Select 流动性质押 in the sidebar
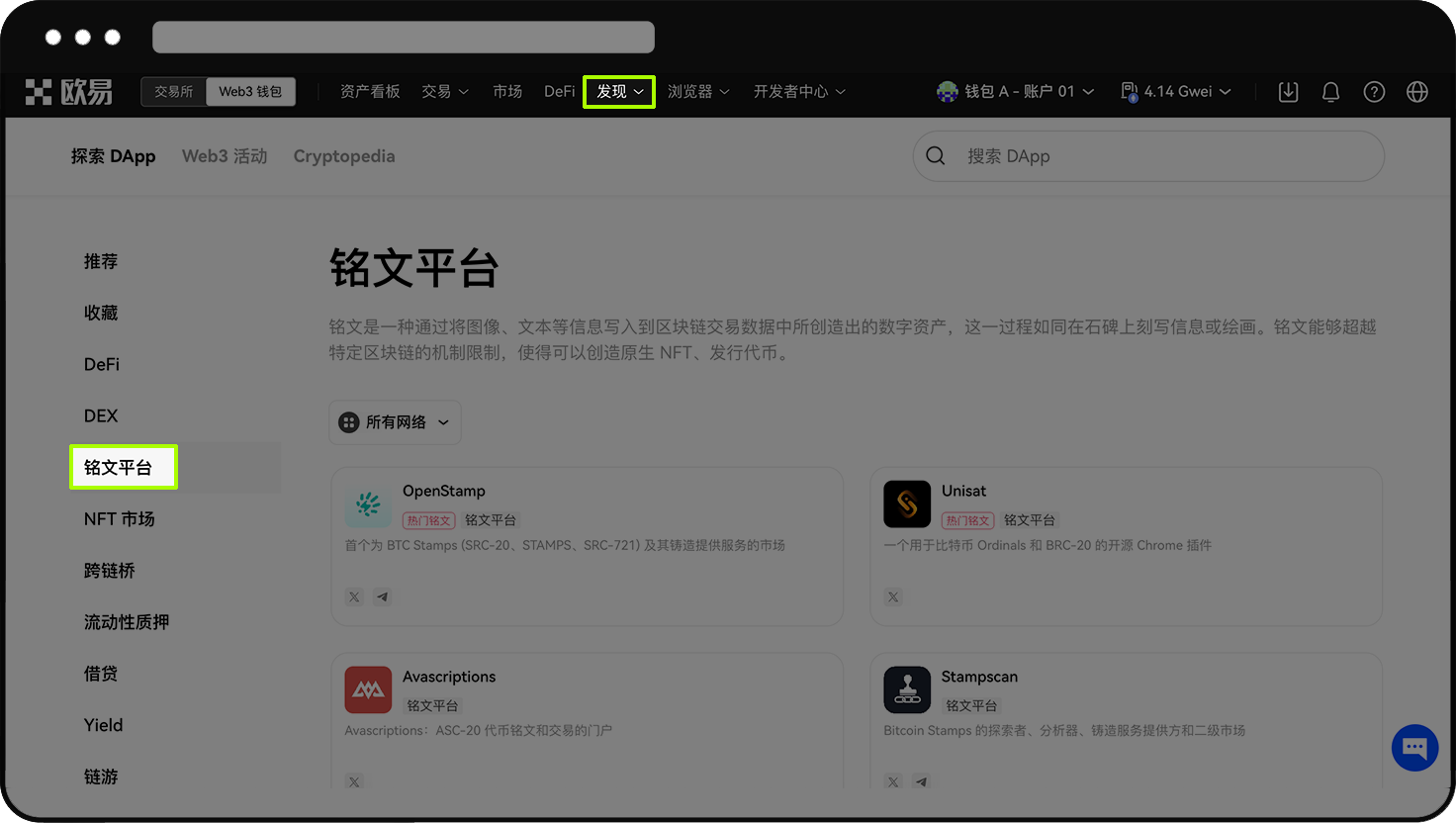Screen dimensions: 1456x823 [127, 622]
